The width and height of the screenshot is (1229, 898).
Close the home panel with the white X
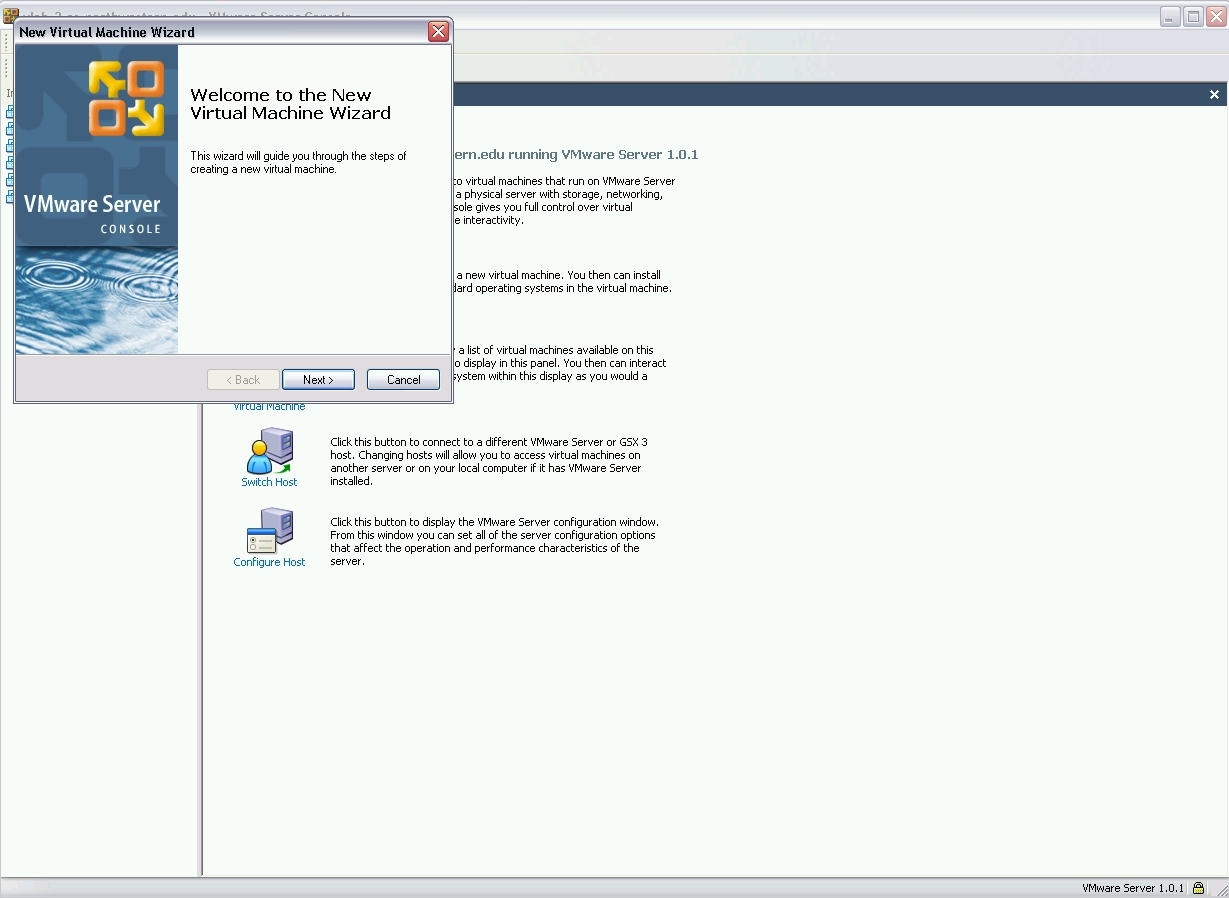1214,95
